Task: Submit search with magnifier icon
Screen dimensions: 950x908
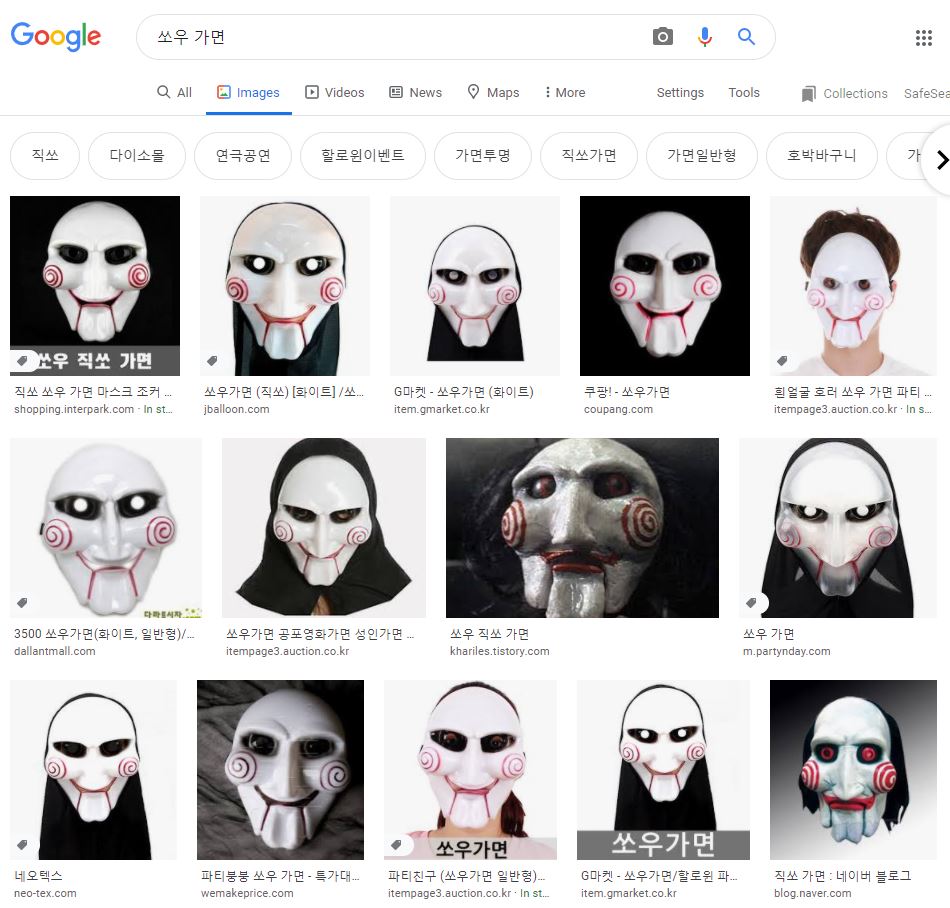Action: [x=746, y=37]
